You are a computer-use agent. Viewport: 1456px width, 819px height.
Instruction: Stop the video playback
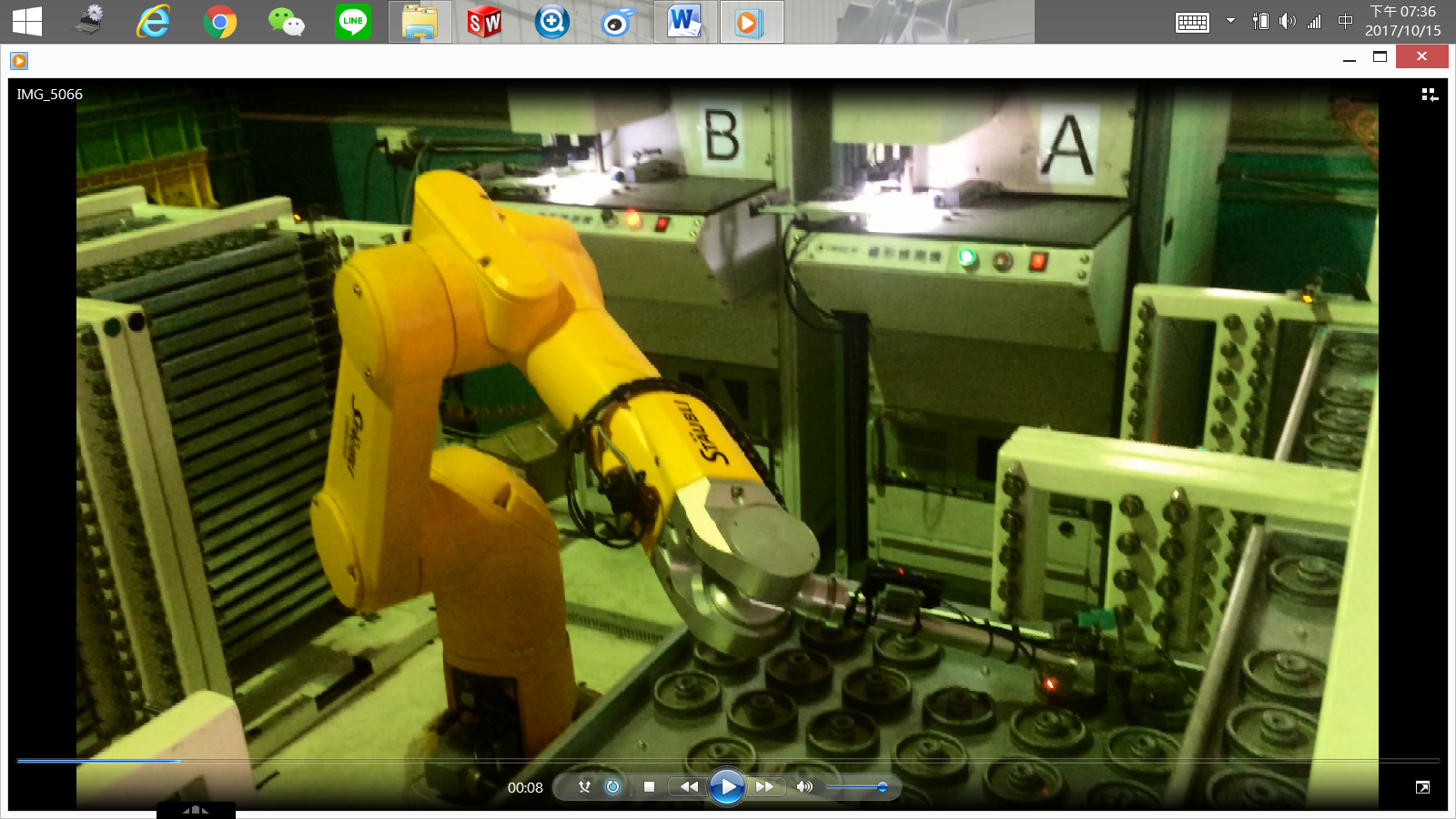pos(649,786)
